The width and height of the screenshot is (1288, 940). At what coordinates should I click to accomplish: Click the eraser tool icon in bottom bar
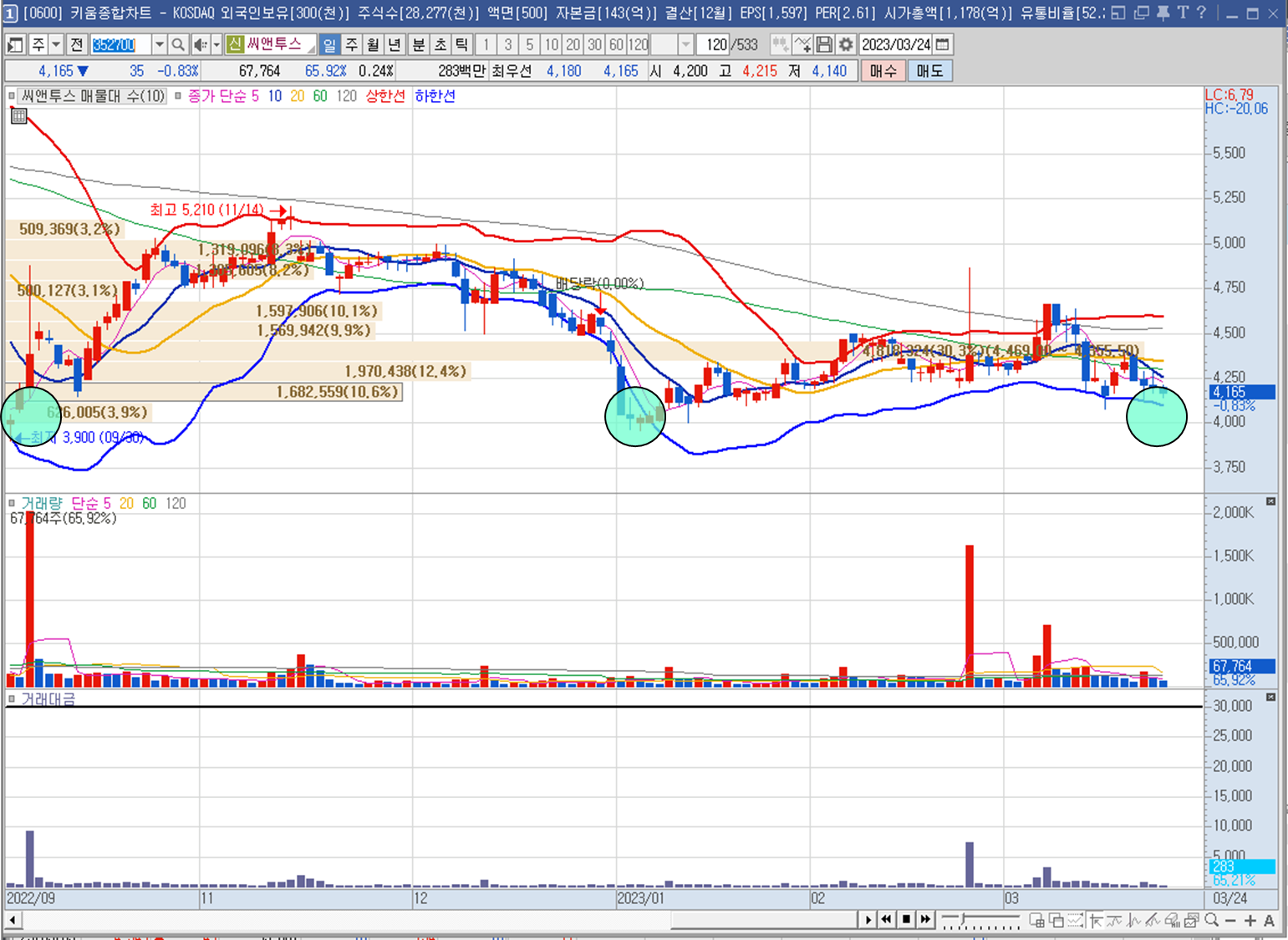click(x=1173, y=920)
